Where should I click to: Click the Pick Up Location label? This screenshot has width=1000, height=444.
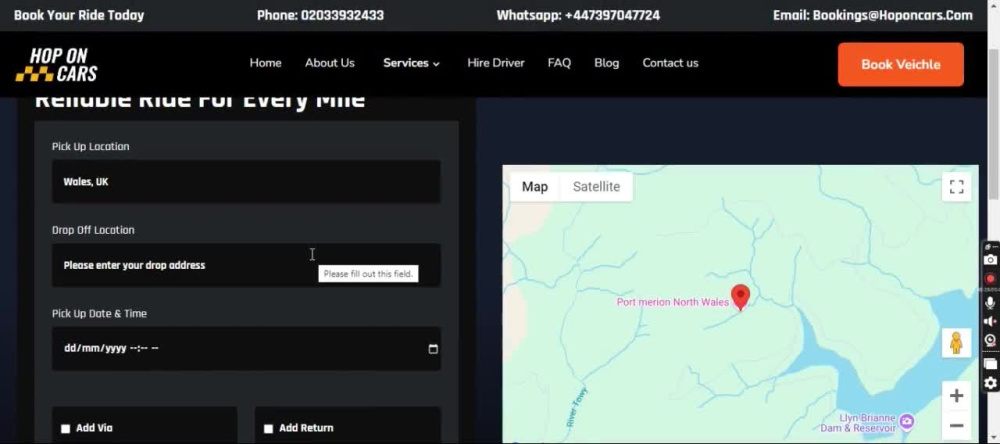91,147
